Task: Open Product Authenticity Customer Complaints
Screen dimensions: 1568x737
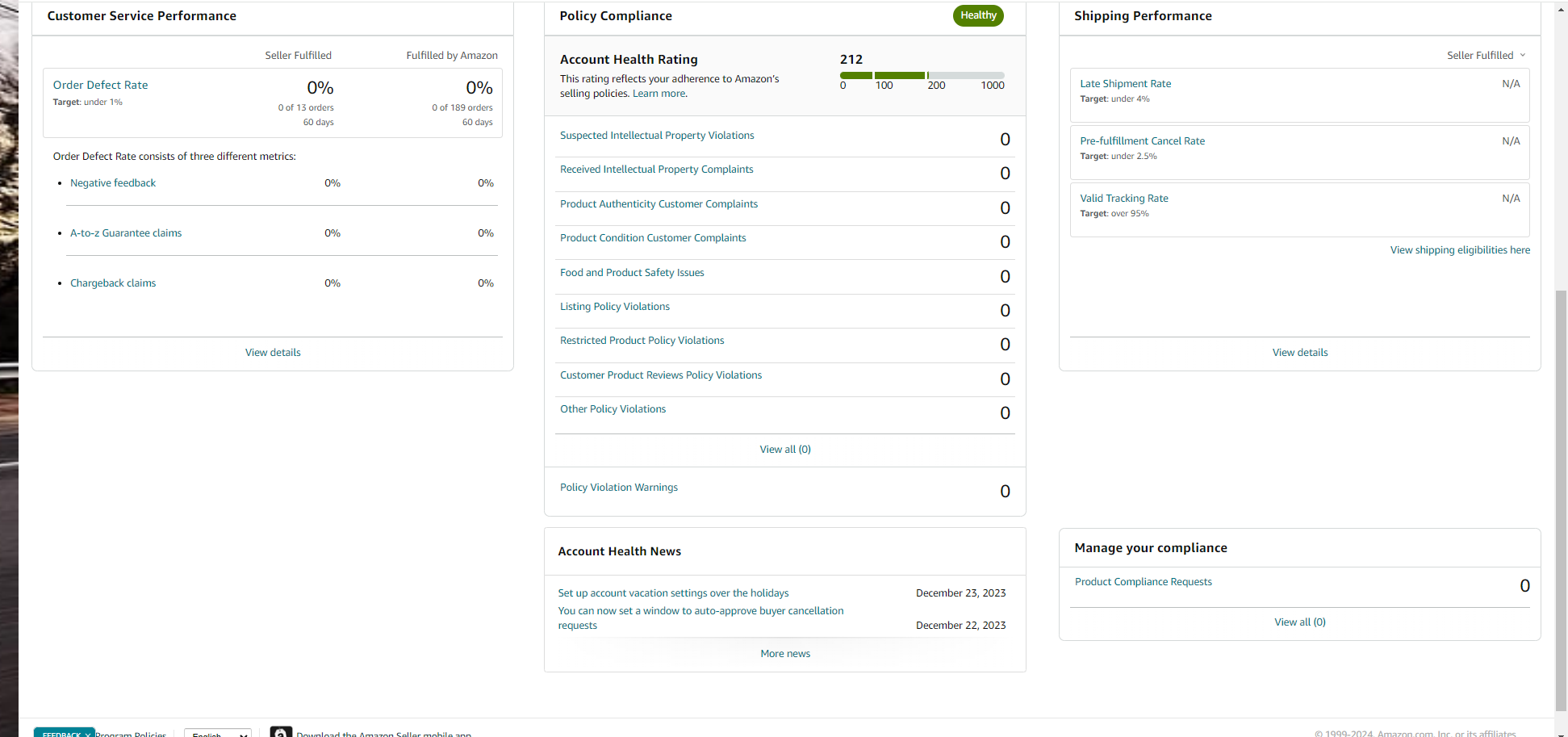Action: pyautogui.click(x=659, y=204)
